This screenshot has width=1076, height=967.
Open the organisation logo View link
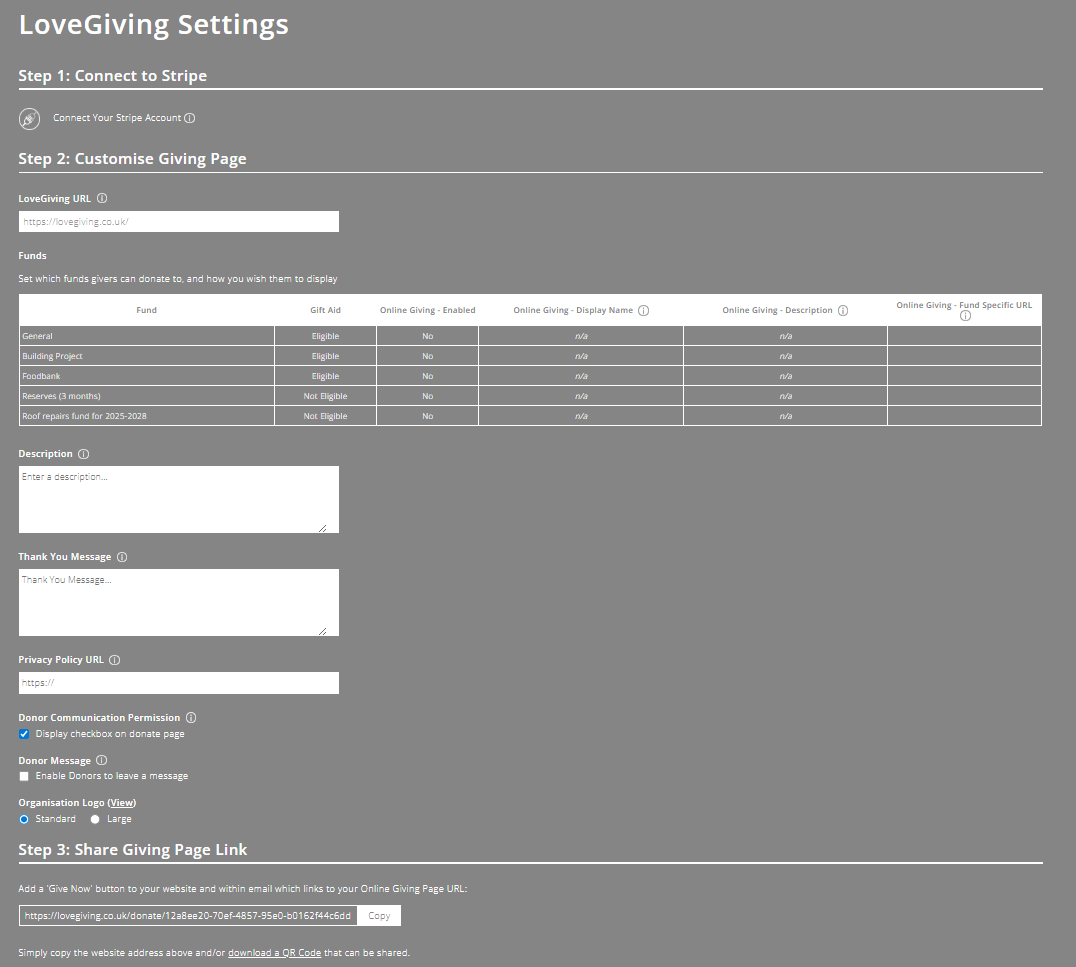(121, 803)
